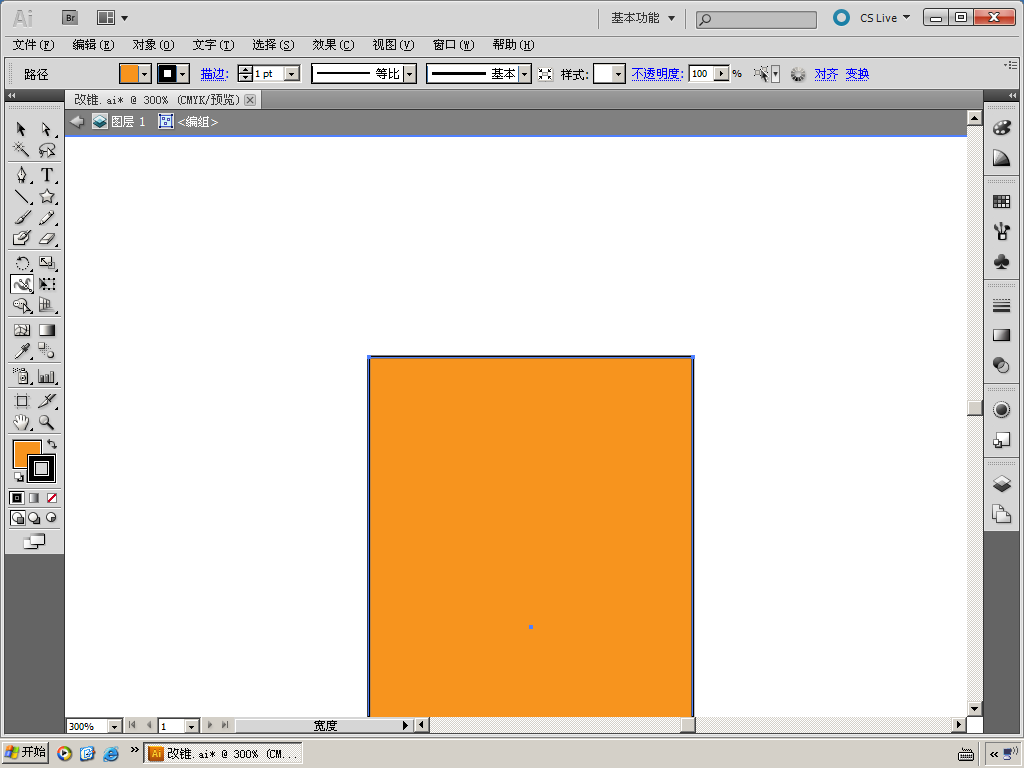The height and width of the screenshot is (768, 1024).
Task: Enable Draw Normal mode
Action: (x=18, y=518)
